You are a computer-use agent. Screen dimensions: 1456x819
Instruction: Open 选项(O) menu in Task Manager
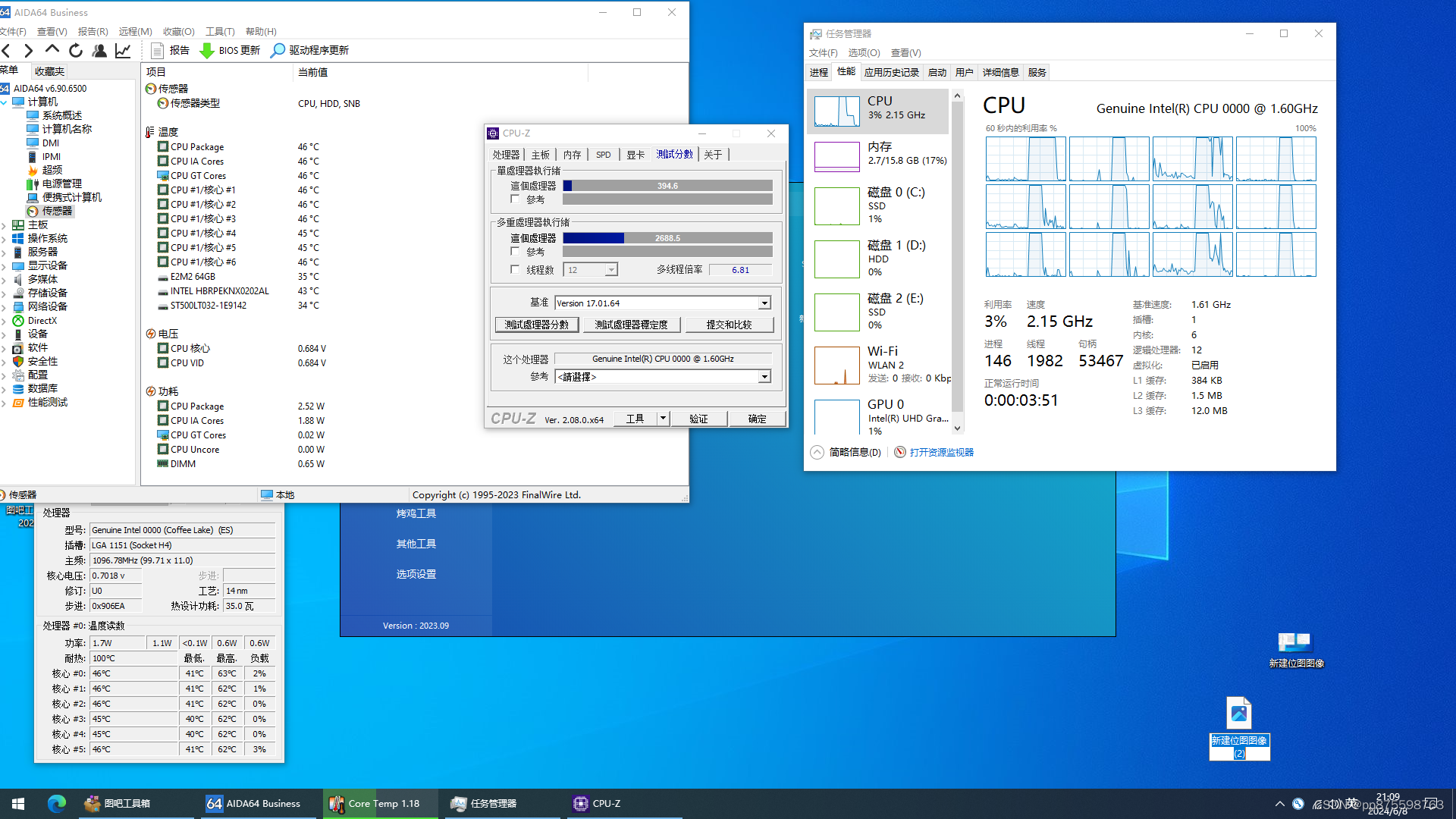tap(864, 53)
